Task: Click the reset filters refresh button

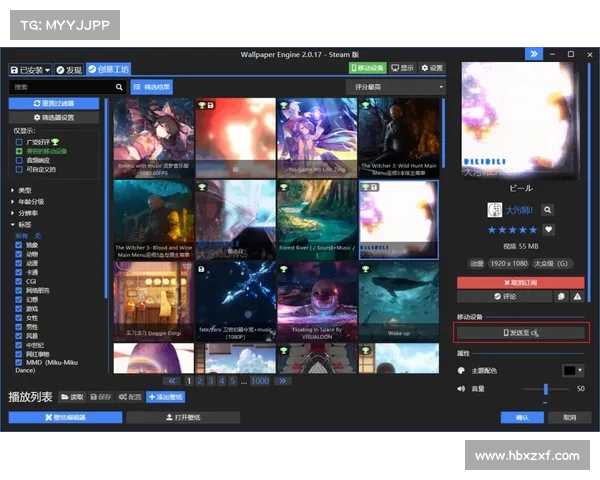Action: [54, 103]
